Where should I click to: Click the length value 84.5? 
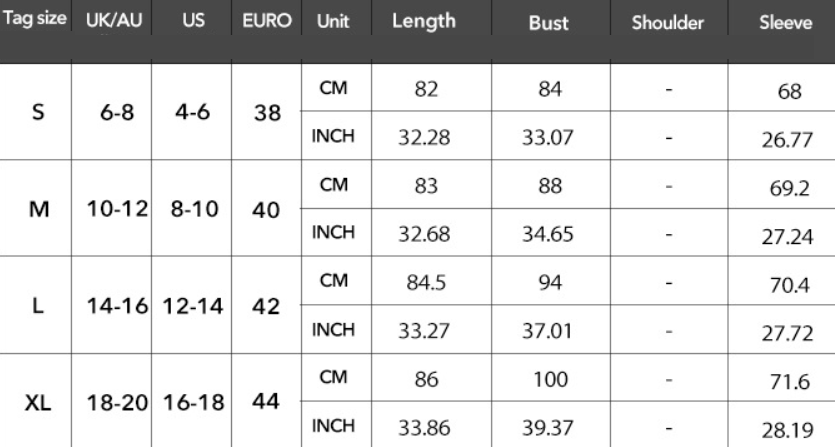[x=424, y=283]
